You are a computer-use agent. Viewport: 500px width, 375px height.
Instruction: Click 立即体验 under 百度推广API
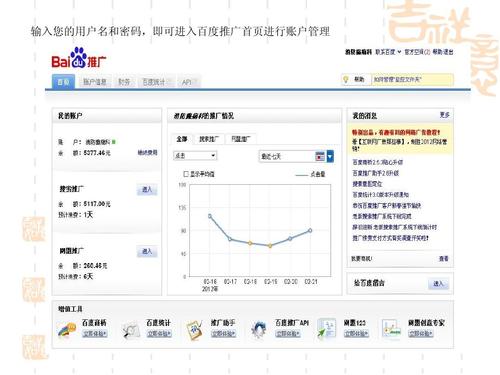coord(288,333)
